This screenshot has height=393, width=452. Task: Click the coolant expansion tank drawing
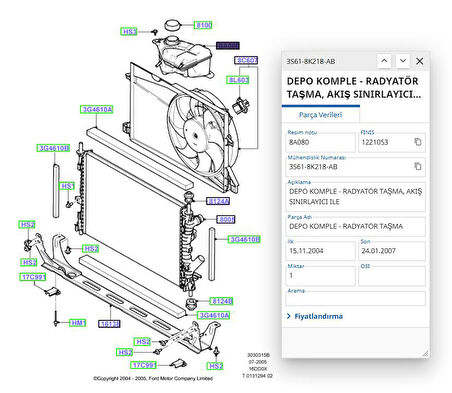tap(182, 57)
